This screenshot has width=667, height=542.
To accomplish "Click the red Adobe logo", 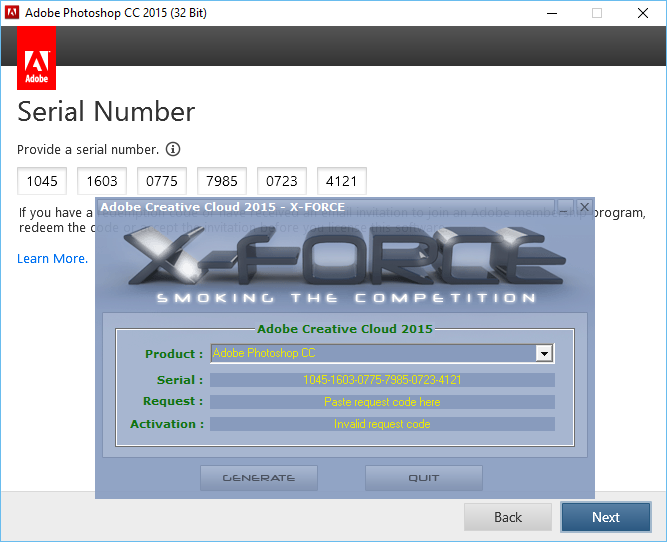I will (x=37, y=58).
